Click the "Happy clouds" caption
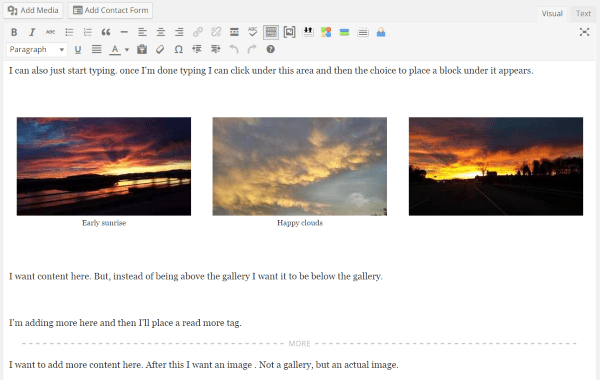600x380 pixels. pos(300,223)
